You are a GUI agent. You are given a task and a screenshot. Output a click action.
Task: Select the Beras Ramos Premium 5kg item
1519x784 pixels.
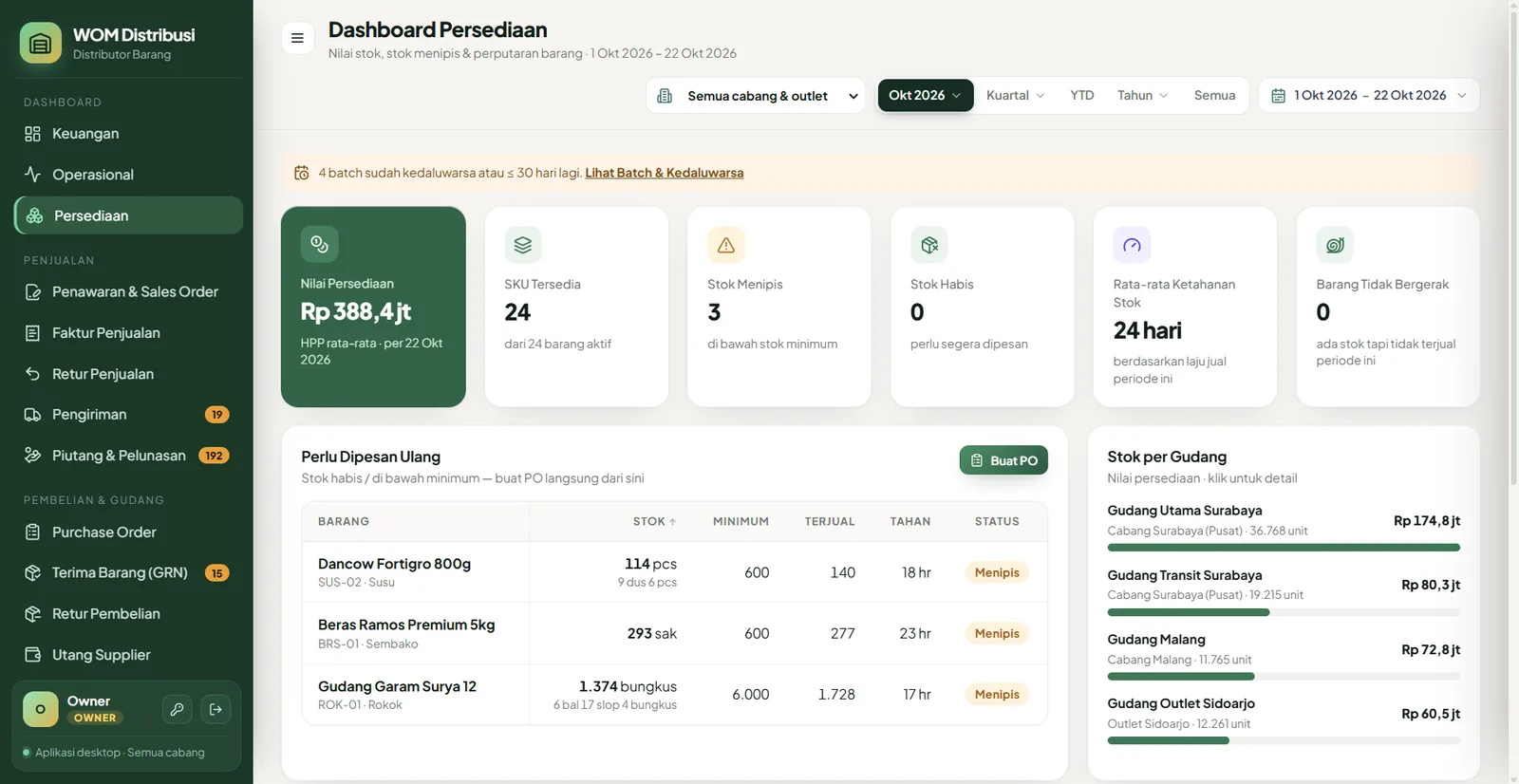click(x=675, y=633)
